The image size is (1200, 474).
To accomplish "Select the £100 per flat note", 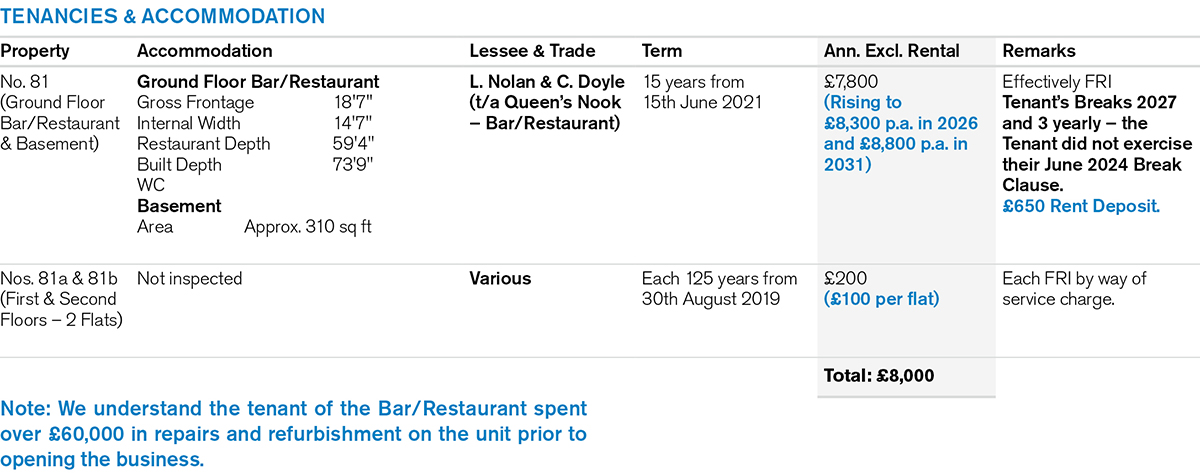I will click(x=881, y=299).
